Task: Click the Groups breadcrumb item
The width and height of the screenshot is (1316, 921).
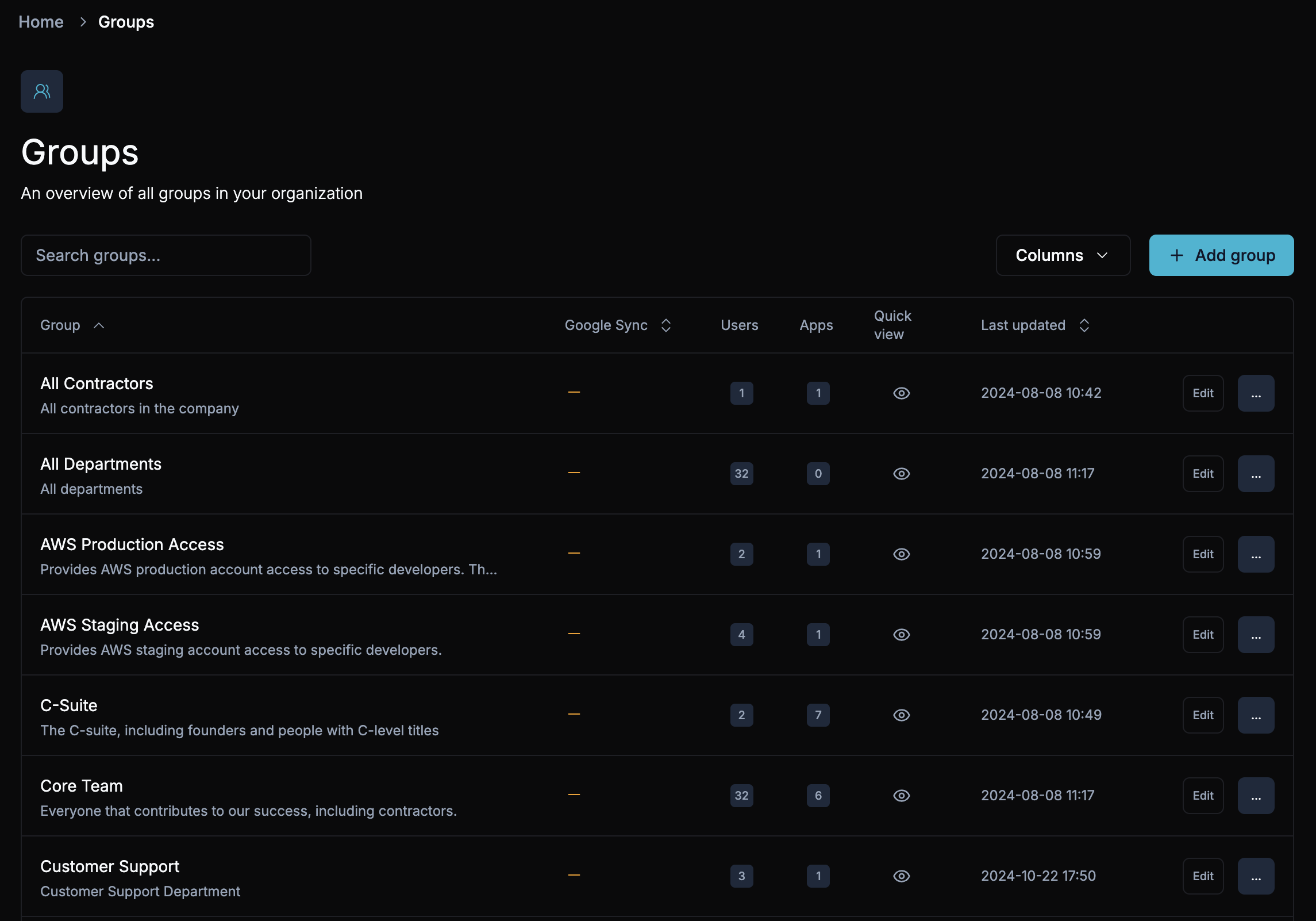Action: [x=126, y=22]
